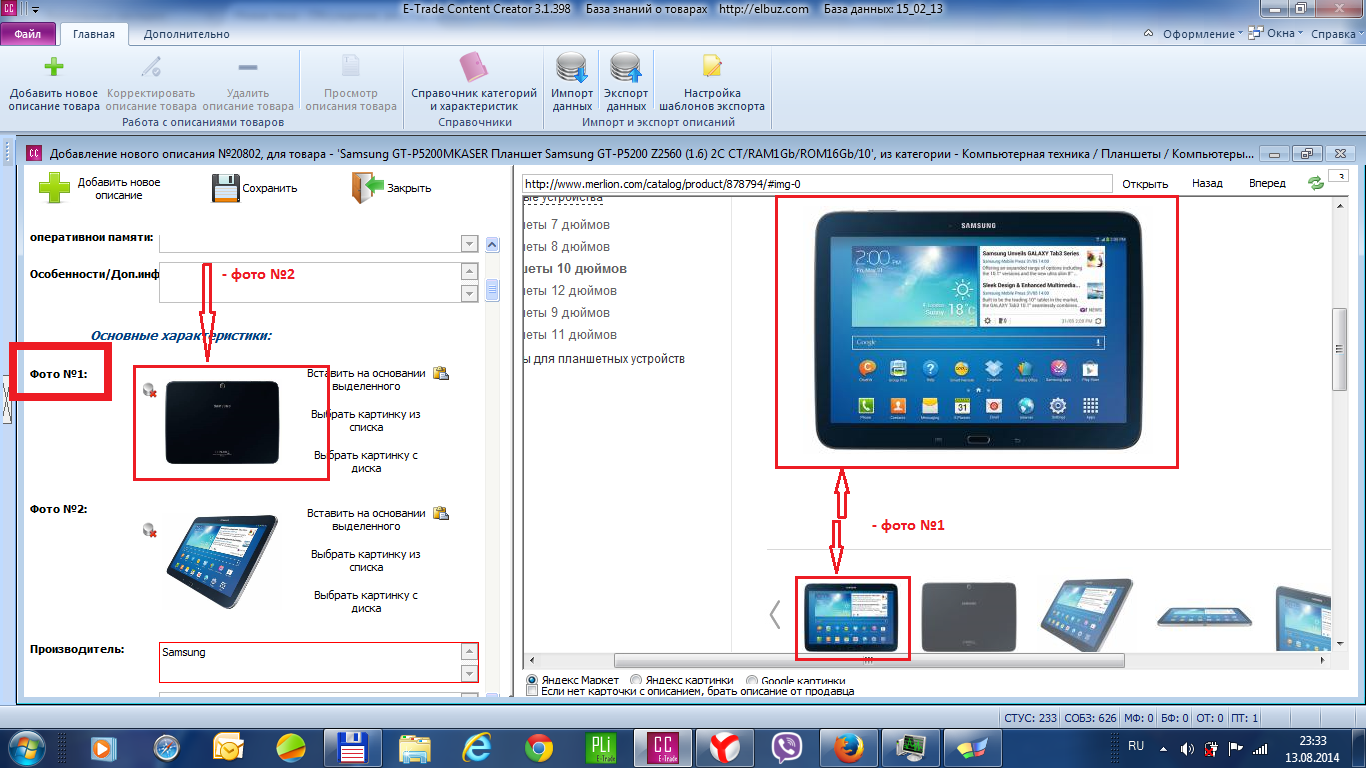The image size is (1366, 768).
Task: Click the paste icon beside Фото №1
Action: coord(440,374)
